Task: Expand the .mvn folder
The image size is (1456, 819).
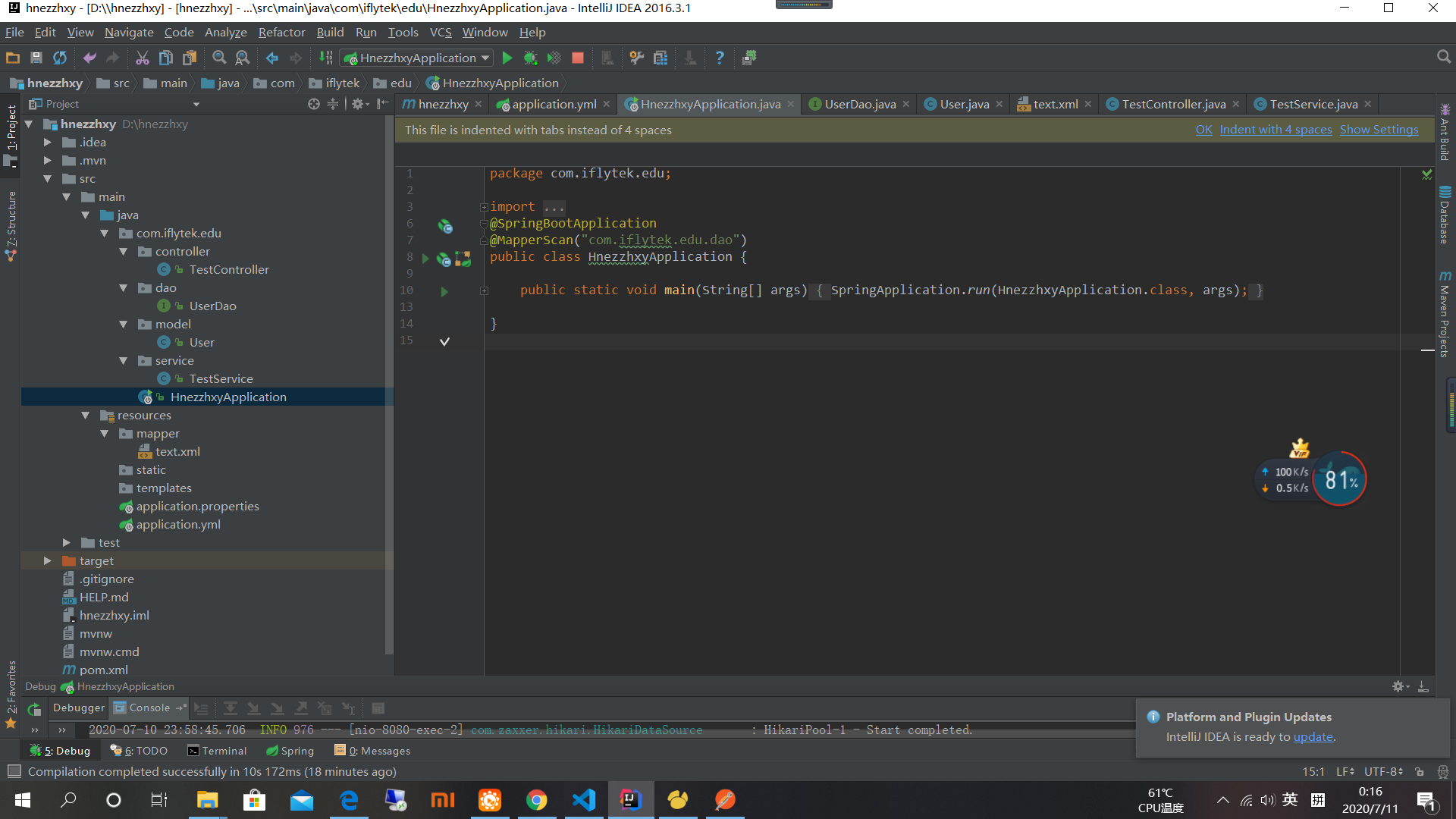Action: click(47, 160)
